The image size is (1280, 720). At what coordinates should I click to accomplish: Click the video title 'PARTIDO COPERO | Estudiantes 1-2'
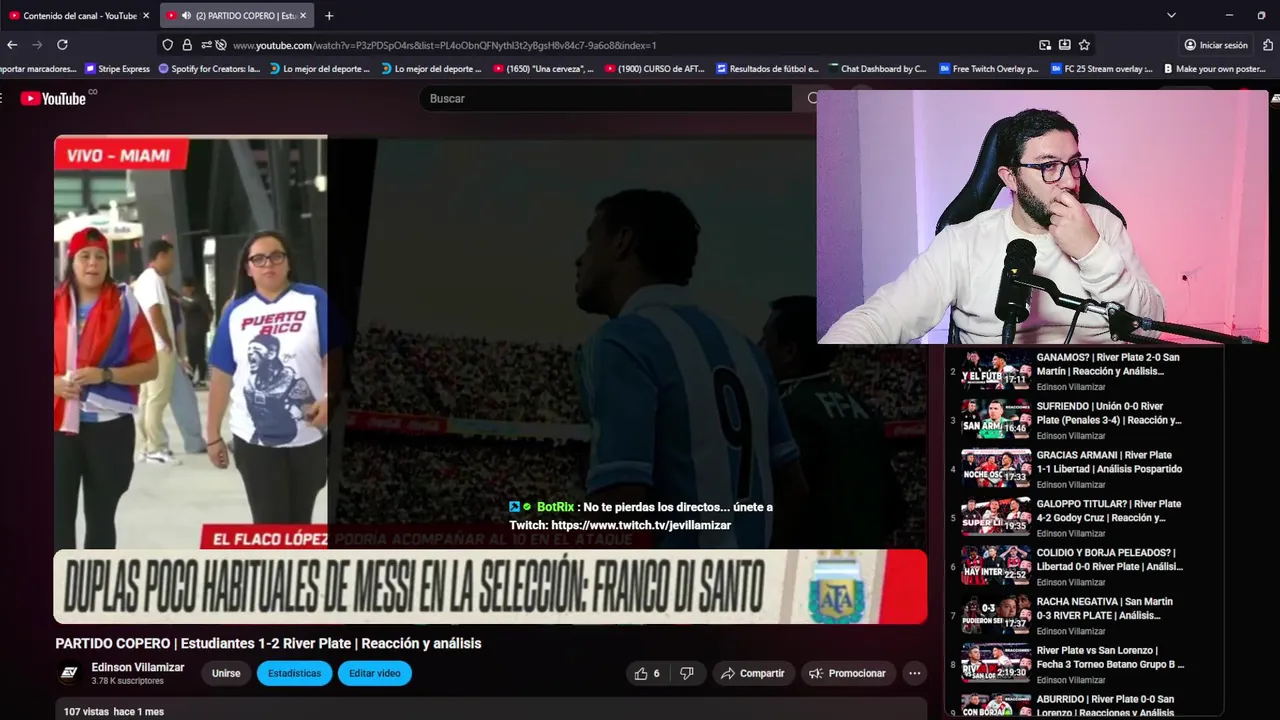click(268, 643)
